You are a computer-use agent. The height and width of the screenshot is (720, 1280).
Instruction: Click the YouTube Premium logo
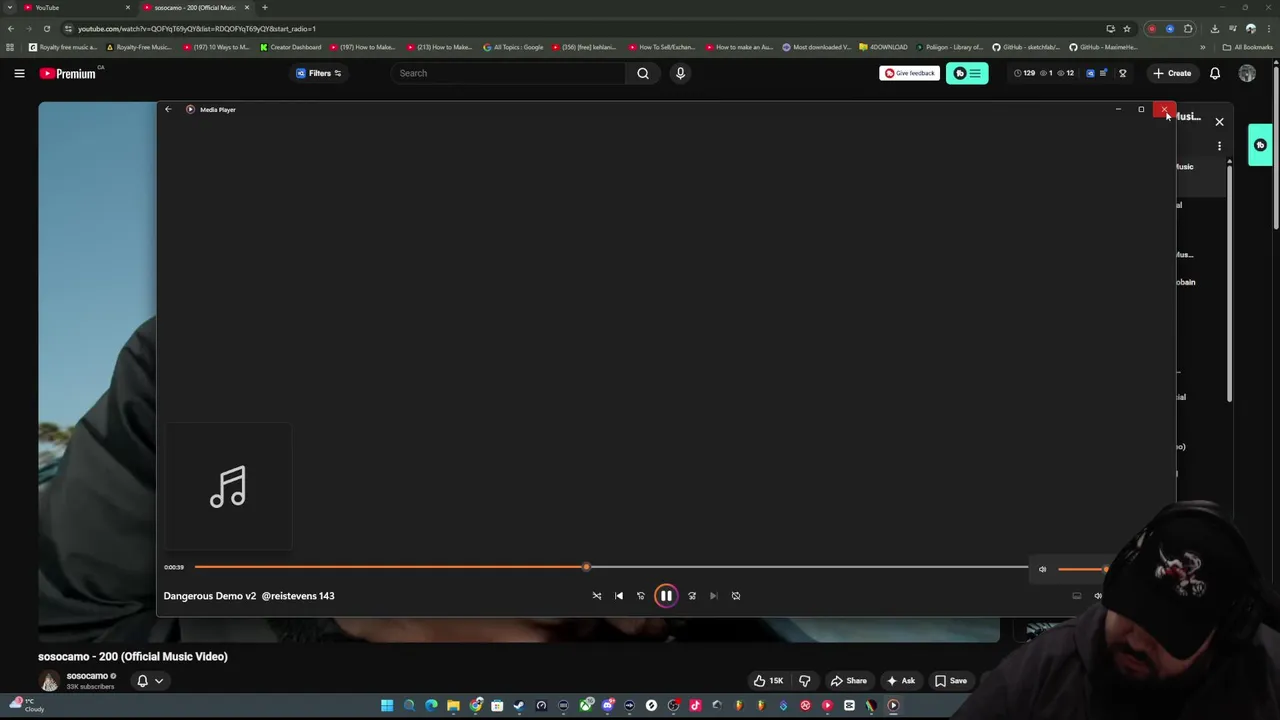[68, 73]
